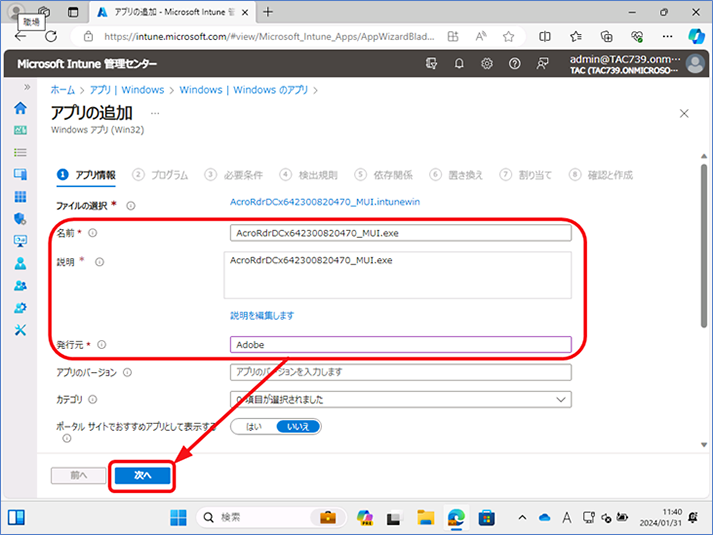Open the settings gear in Intune header
This screenshot has width=713, height=535.
[487, 64]
